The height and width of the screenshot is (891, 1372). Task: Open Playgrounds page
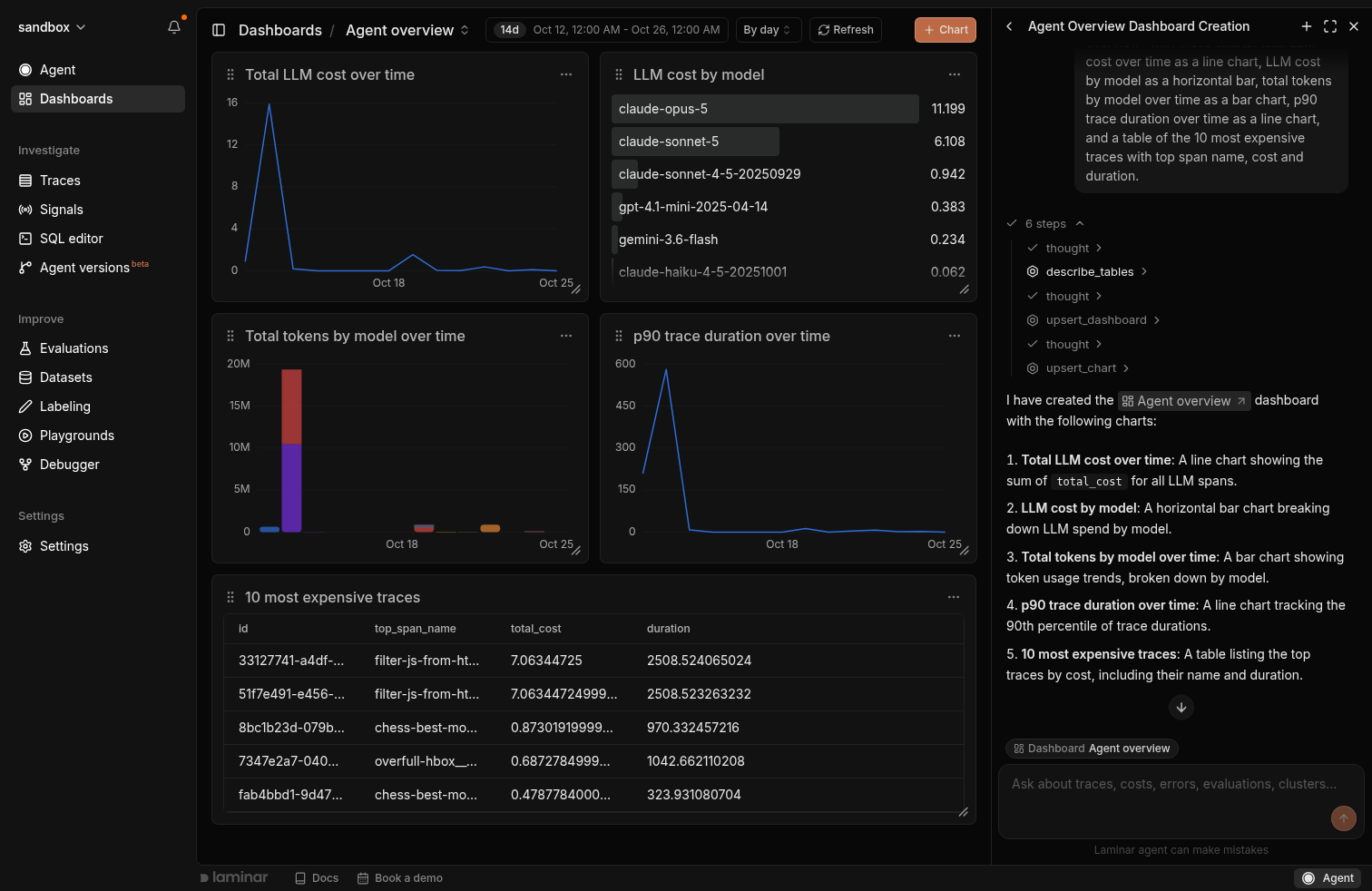(98, 436)
